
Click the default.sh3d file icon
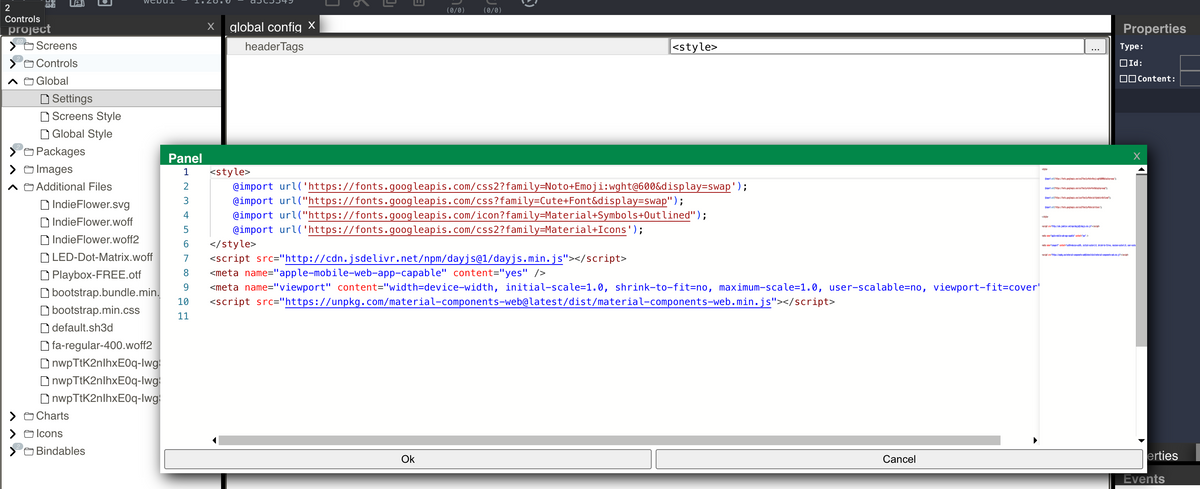(x=44, y=328)
